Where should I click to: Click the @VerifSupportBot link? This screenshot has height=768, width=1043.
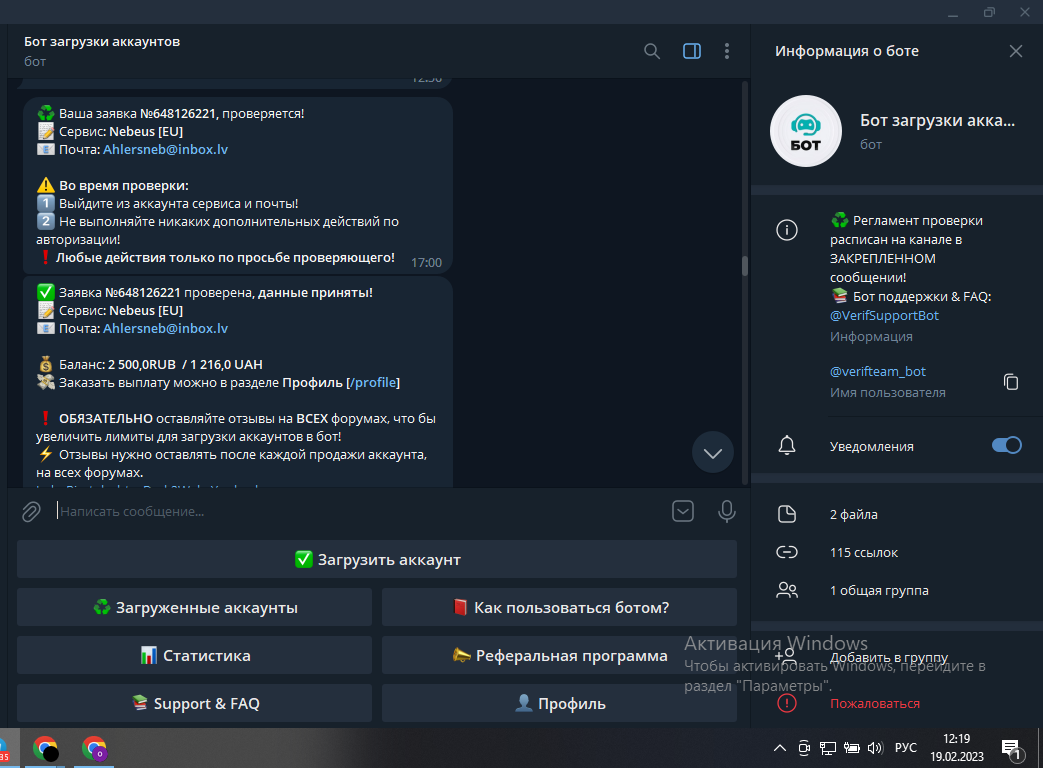[x=884, y=315]
